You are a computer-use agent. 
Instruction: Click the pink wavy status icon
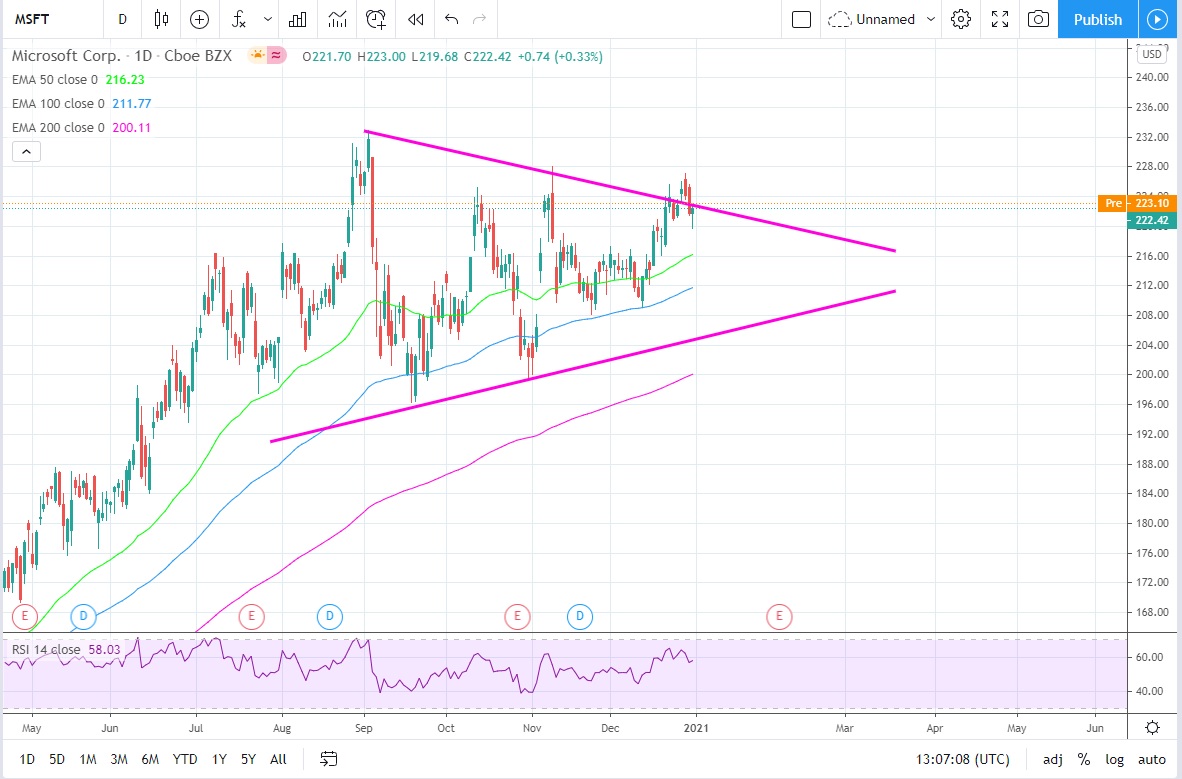pyautogui.click(x=277, y=55)
